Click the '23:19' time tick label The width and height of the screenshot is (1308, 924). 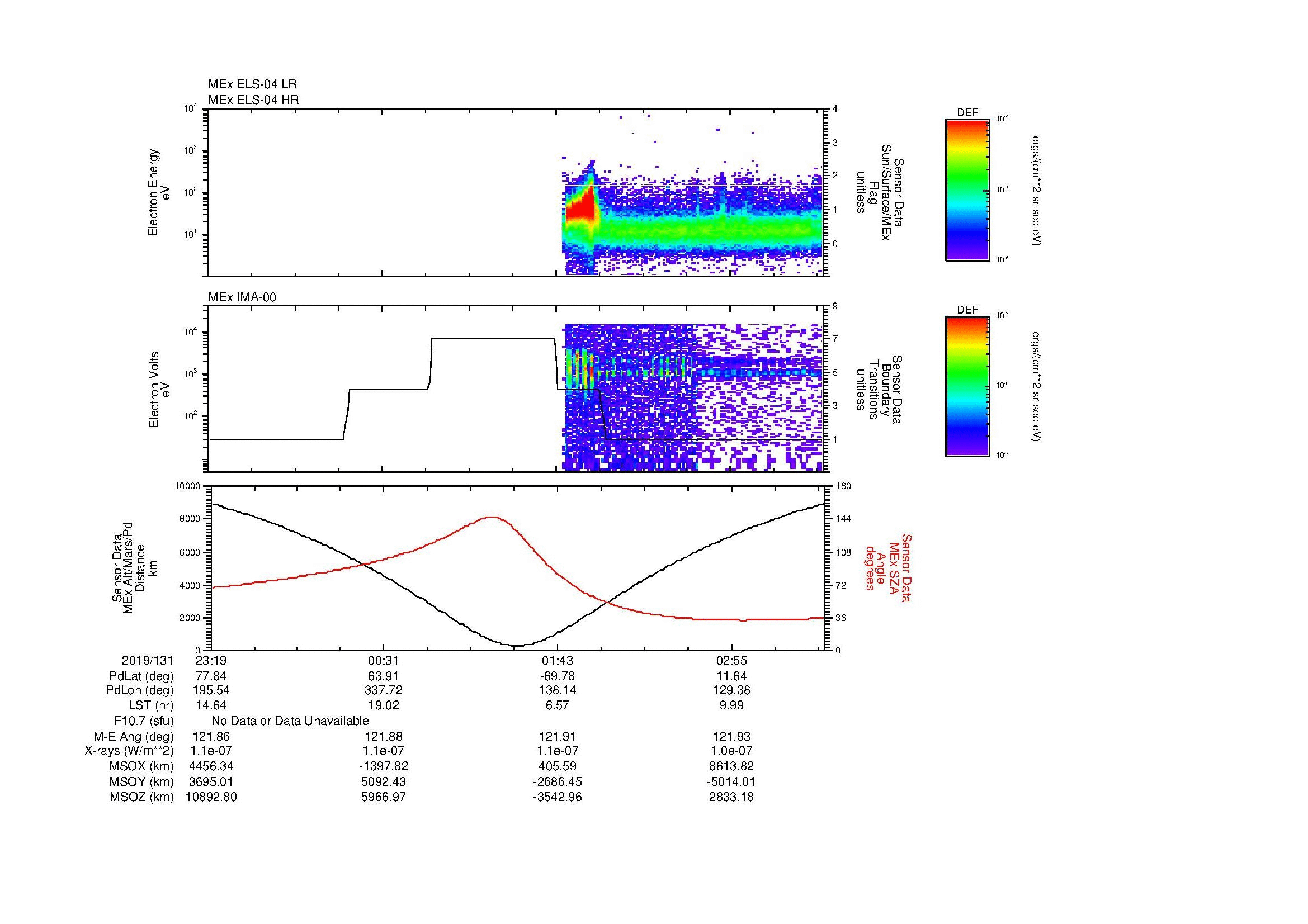[211, 661]
